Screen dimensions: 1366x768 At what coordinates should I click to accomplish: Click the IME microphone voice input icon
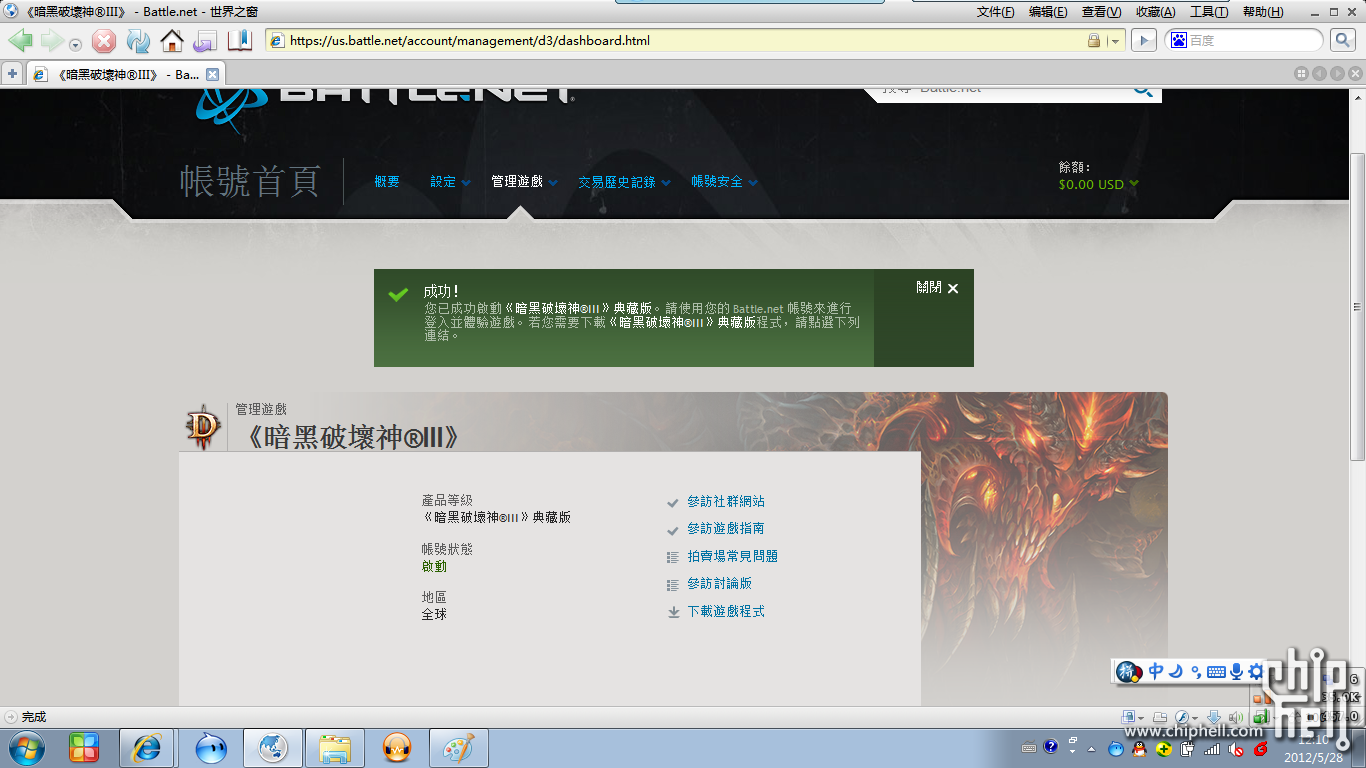[1237, 671]
